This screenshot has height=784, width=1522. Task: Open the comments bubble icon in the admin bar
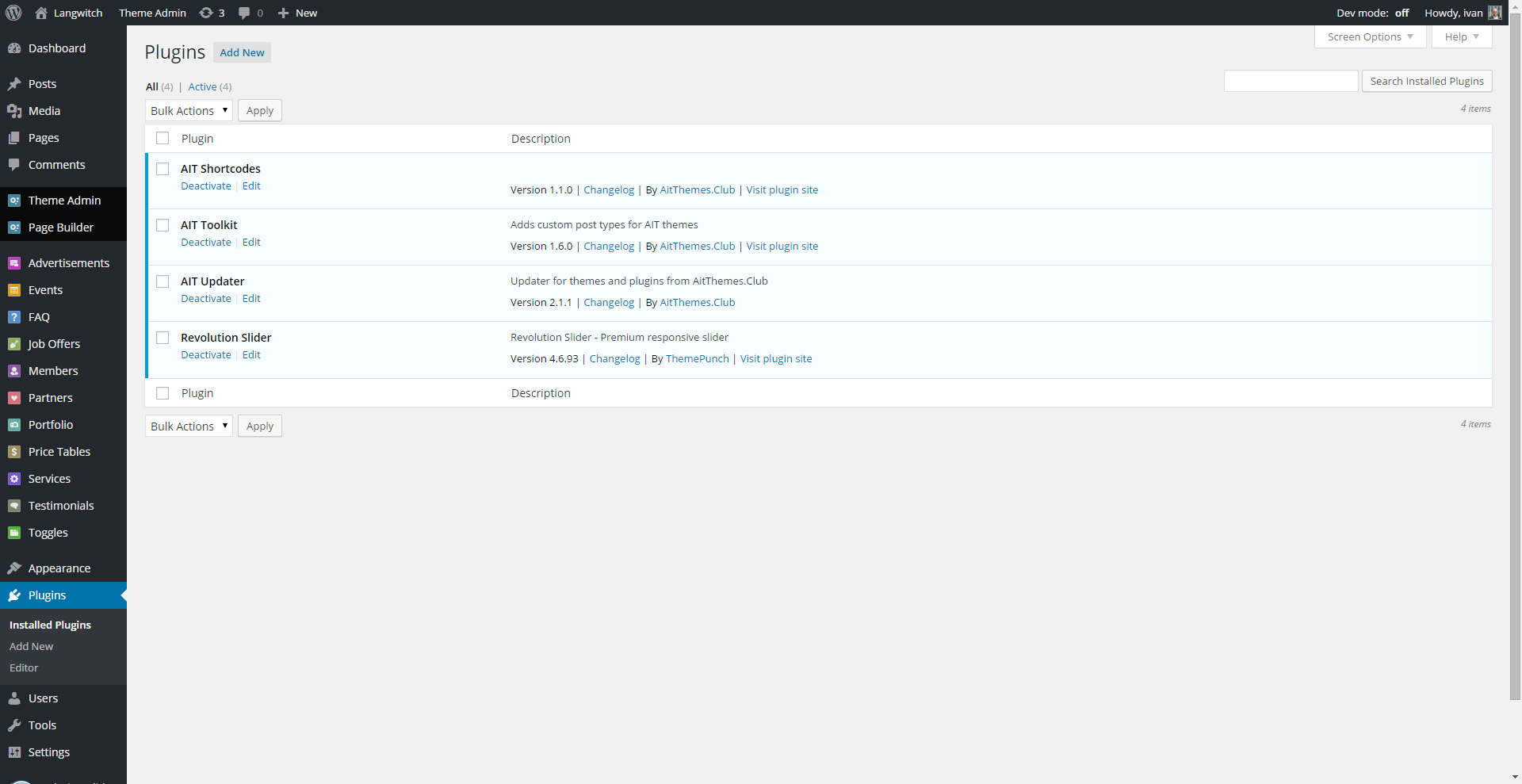coord(244,13)
